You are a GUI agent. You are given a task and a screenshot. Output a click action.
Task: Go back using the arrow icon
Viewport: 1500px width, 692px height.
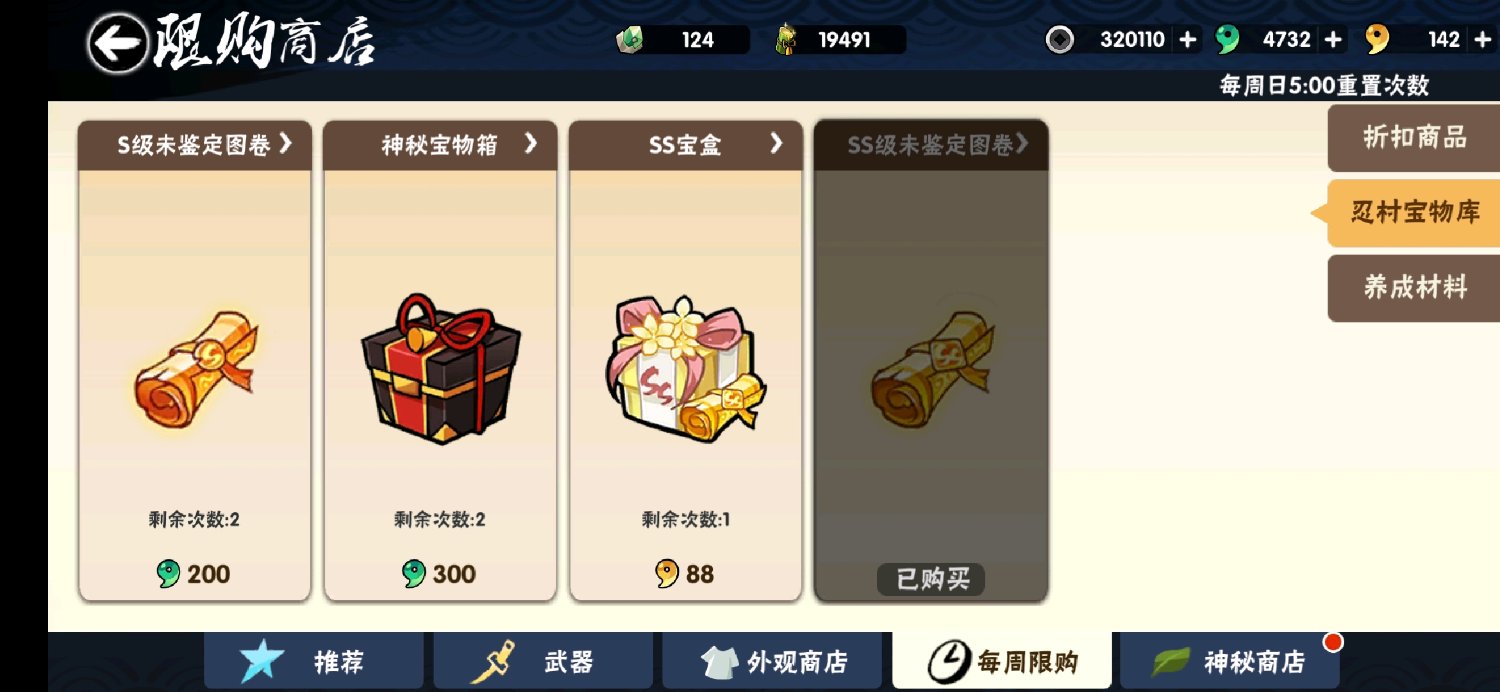[117, 42]
